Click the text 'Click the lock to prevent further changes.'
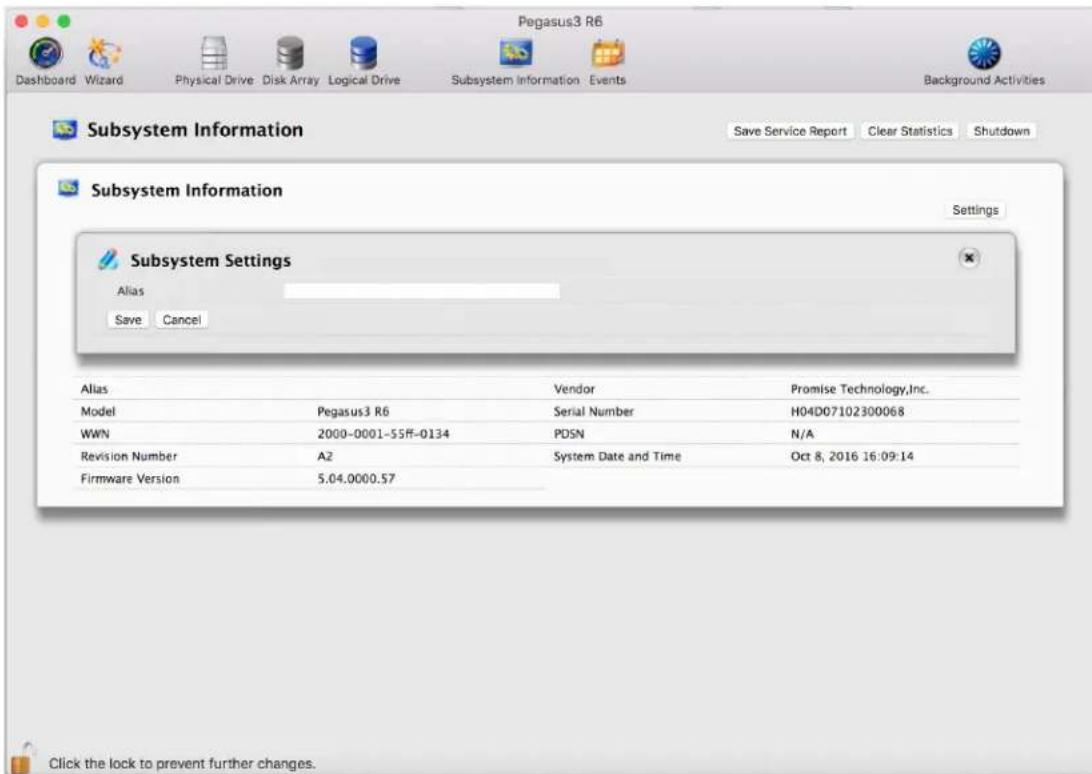The width and height of the screenshot is (1092, 774). click(182, 764)
